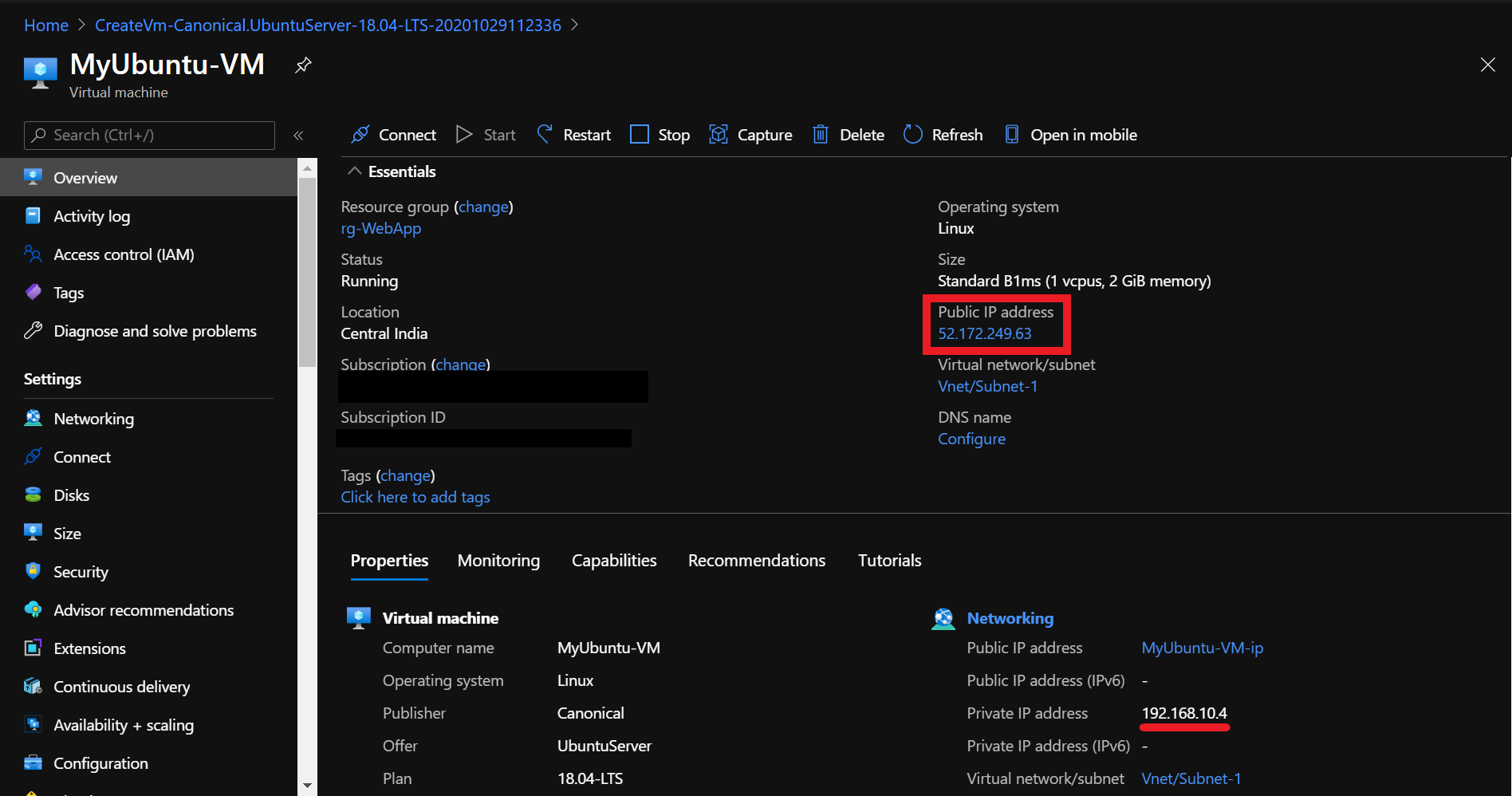Click the sidebar scrollbar down arrow
The height and width of the screenshot is (796, 1512).
point(307,786)
